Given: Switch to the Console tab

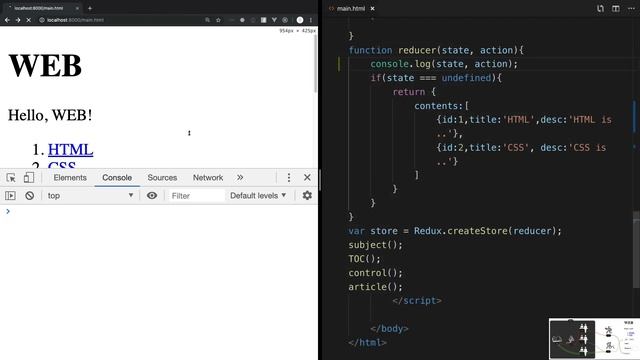Looking at the screenshot, I should tap(117, 178).
